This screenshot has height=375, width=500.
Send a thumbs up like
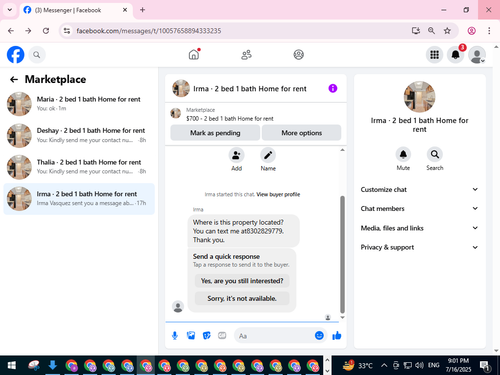pos(337,335)
